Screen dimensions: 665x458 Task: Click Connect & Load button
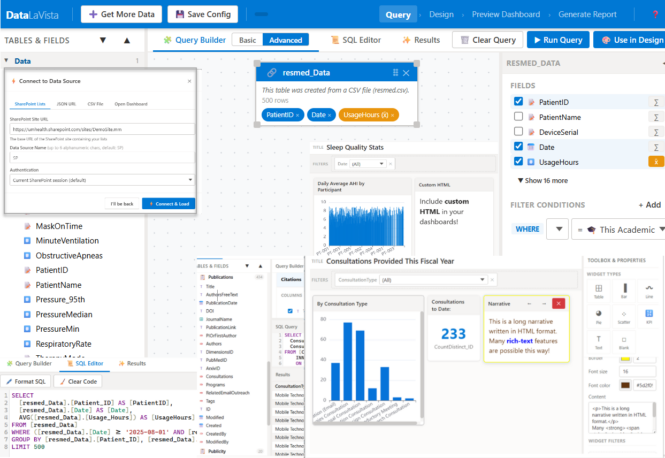click(x=168, y=204)
